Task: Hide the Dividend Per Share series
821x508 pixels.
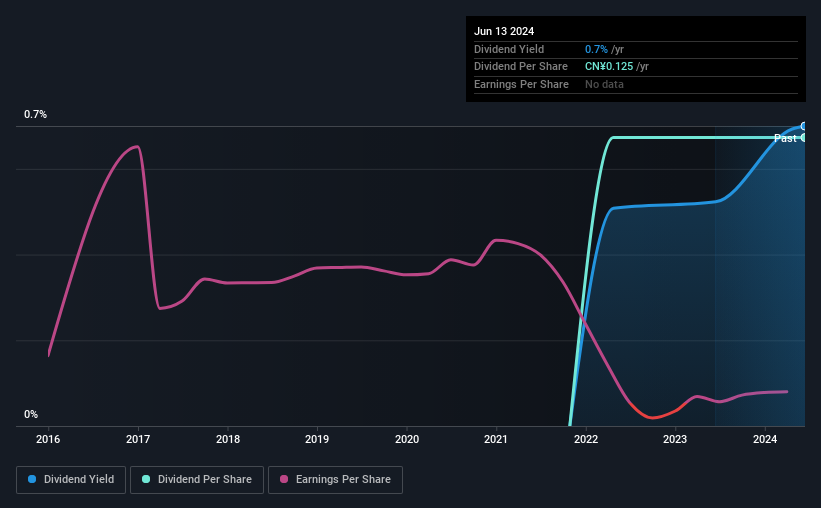Action: click(x=196, y=480)
